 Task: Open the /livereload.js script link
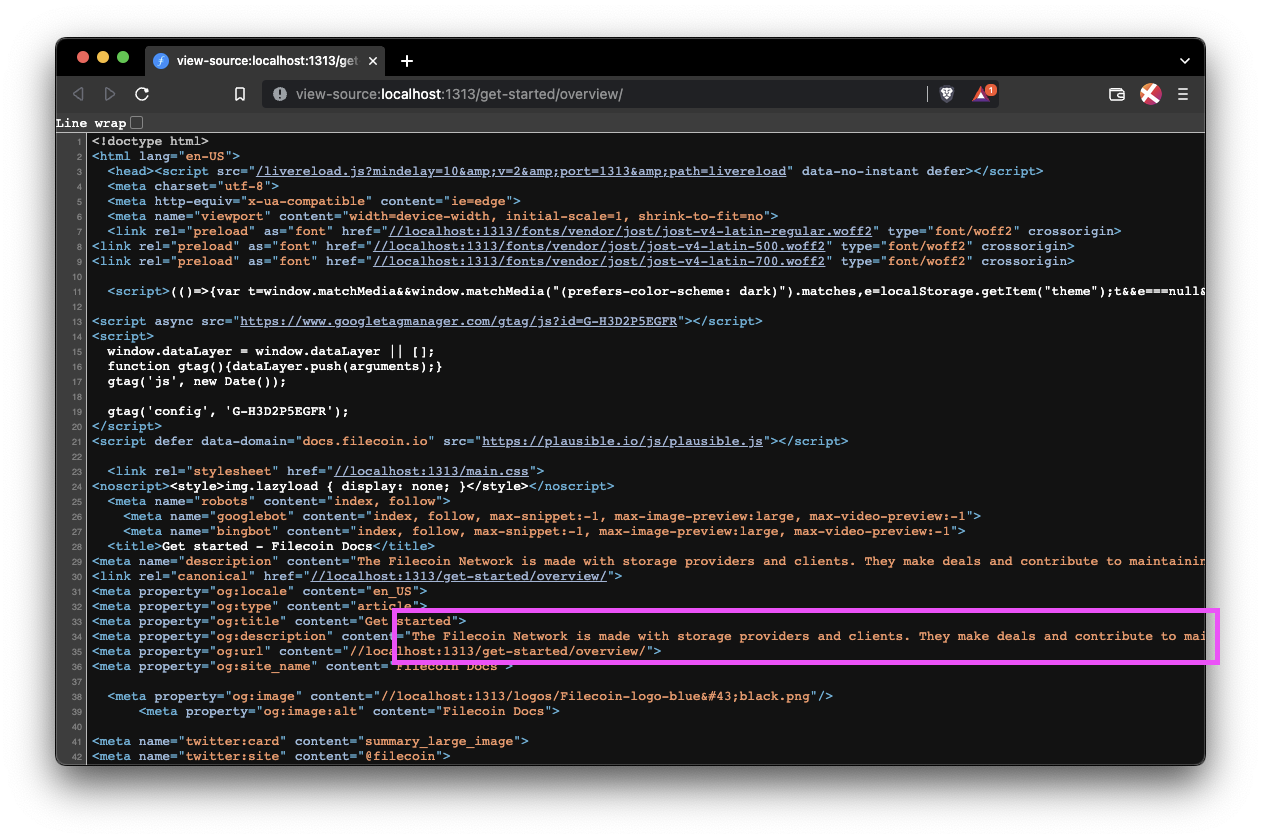tap(521, 171)
